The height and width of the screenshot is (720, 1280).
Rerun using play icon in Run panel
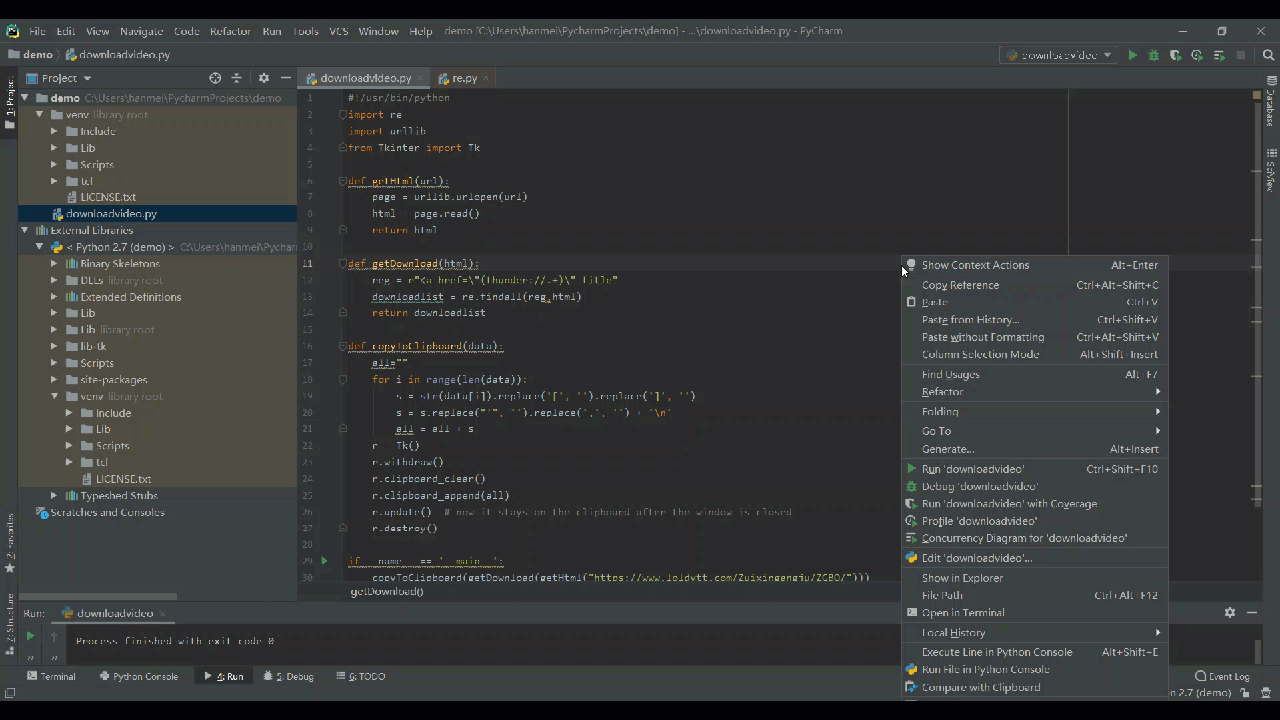click(30, 636)
